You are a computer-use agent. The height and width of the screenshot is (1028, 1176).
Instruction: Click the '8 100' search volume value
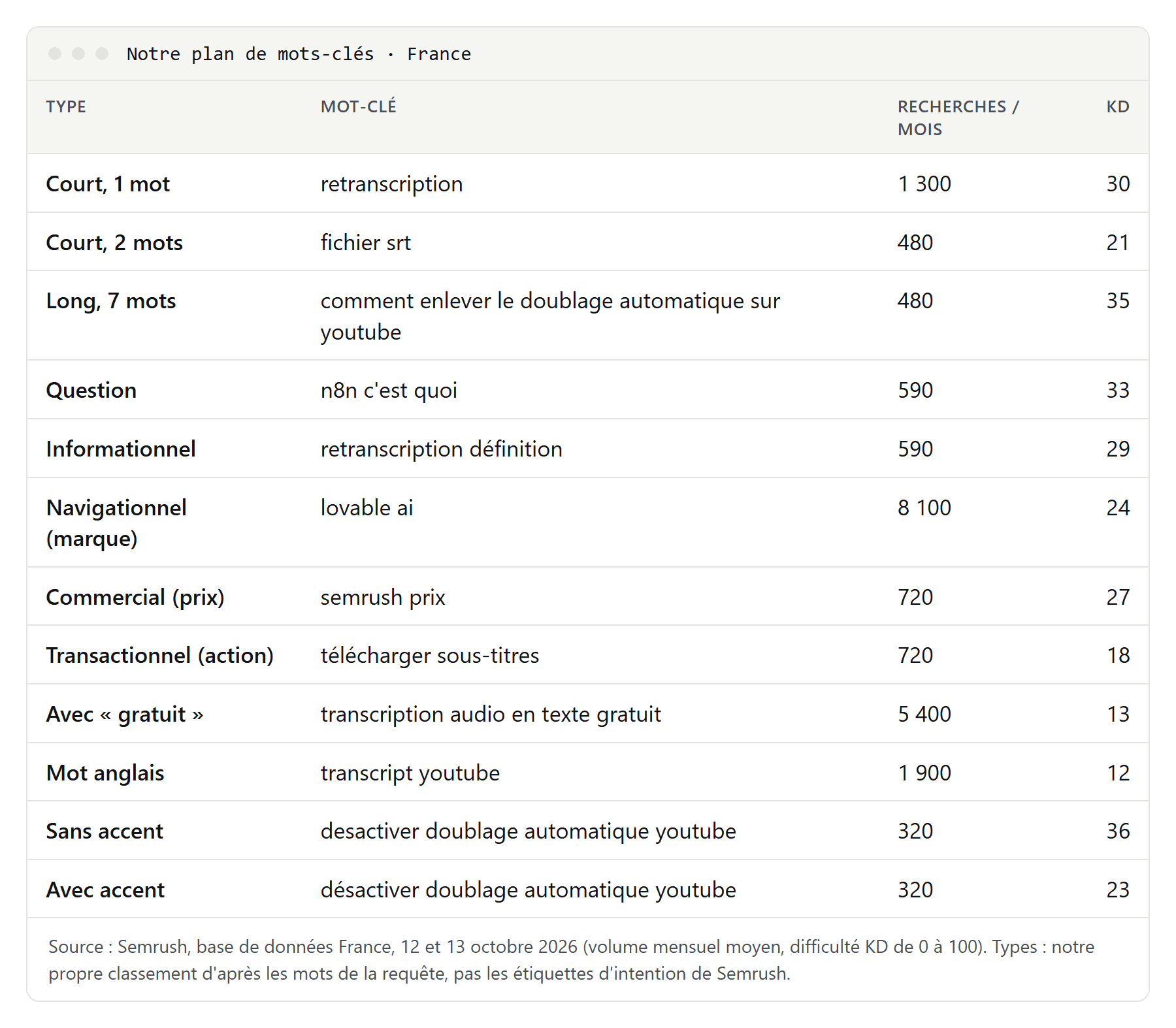pos(924,507)
